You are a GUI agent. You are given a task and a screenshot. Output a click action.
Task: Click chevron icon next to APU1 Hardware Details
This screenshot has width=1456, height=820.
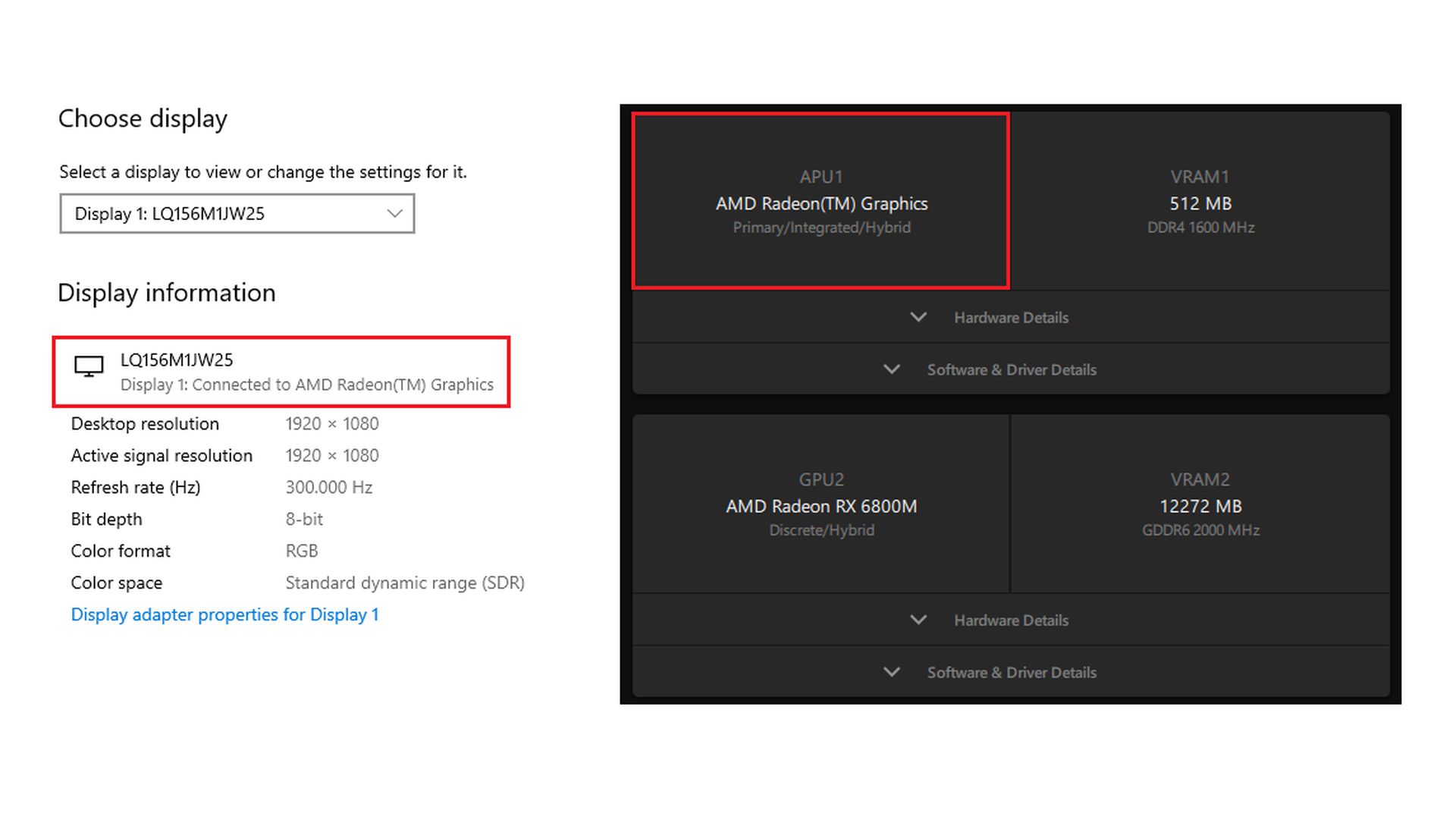pyautogui.click(x=918, y=317)
